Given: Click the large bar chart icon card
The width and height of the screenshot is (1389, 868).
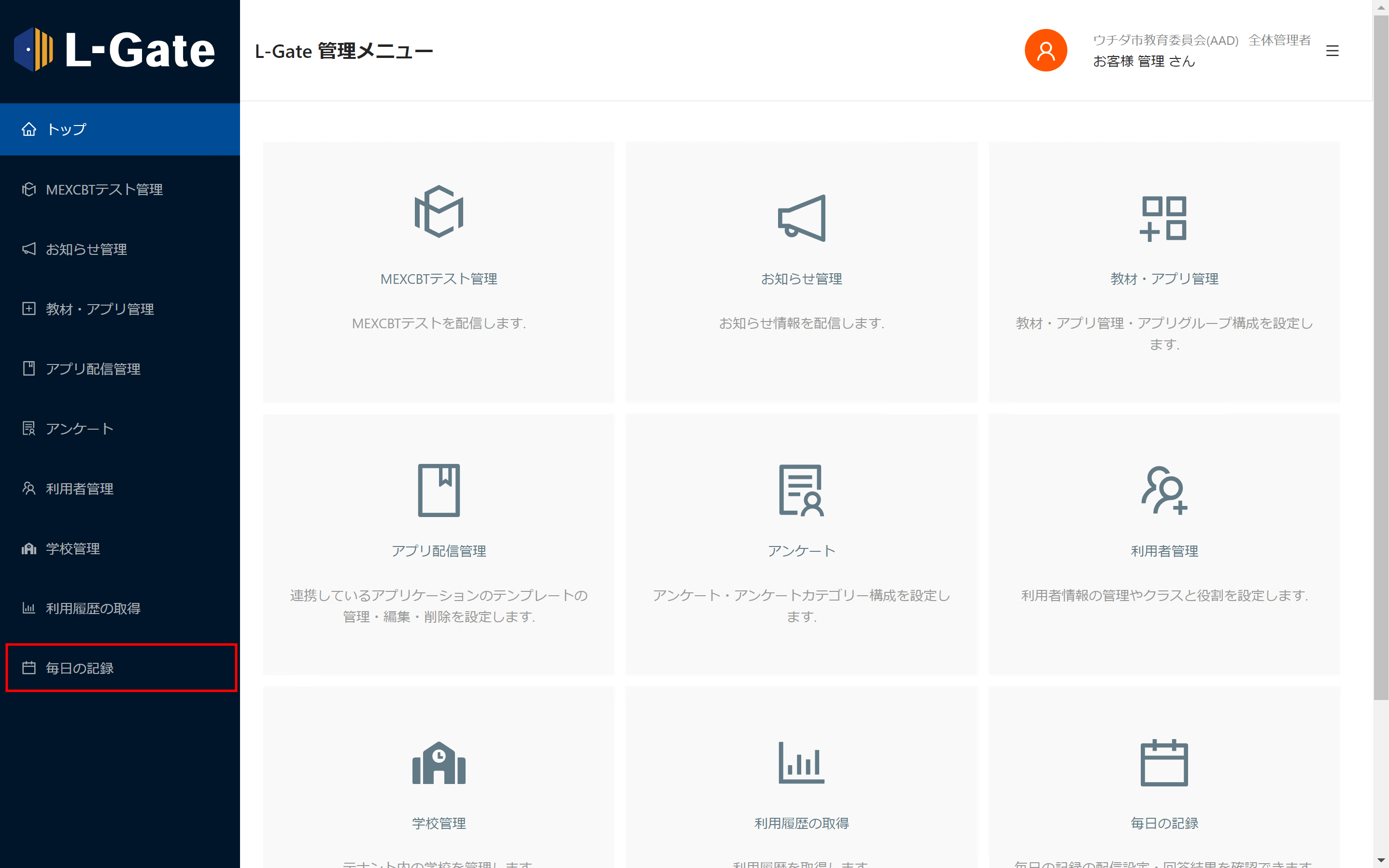Looking at the screenshot, I should click(x=802, y=763).
